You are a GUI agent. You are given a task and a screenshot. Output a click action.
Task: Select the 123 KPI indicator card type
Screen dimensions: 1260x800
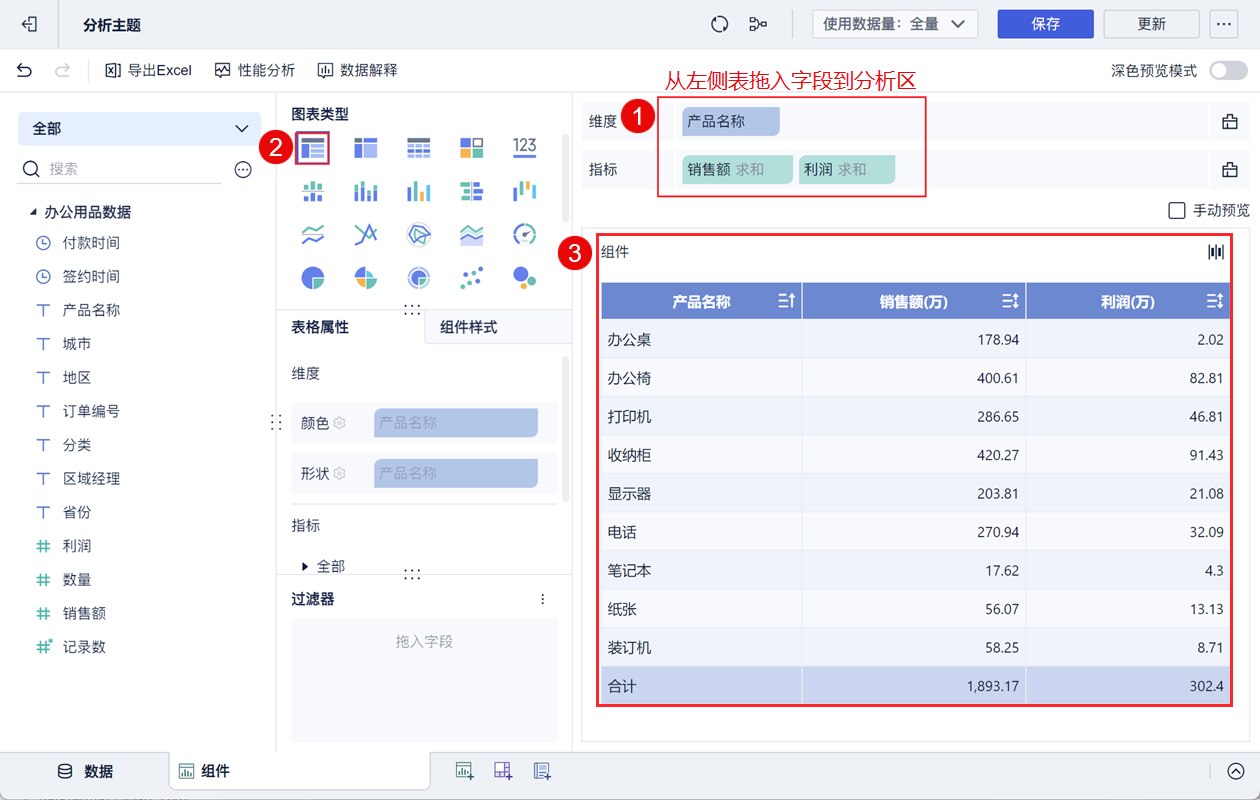point(525,147)
